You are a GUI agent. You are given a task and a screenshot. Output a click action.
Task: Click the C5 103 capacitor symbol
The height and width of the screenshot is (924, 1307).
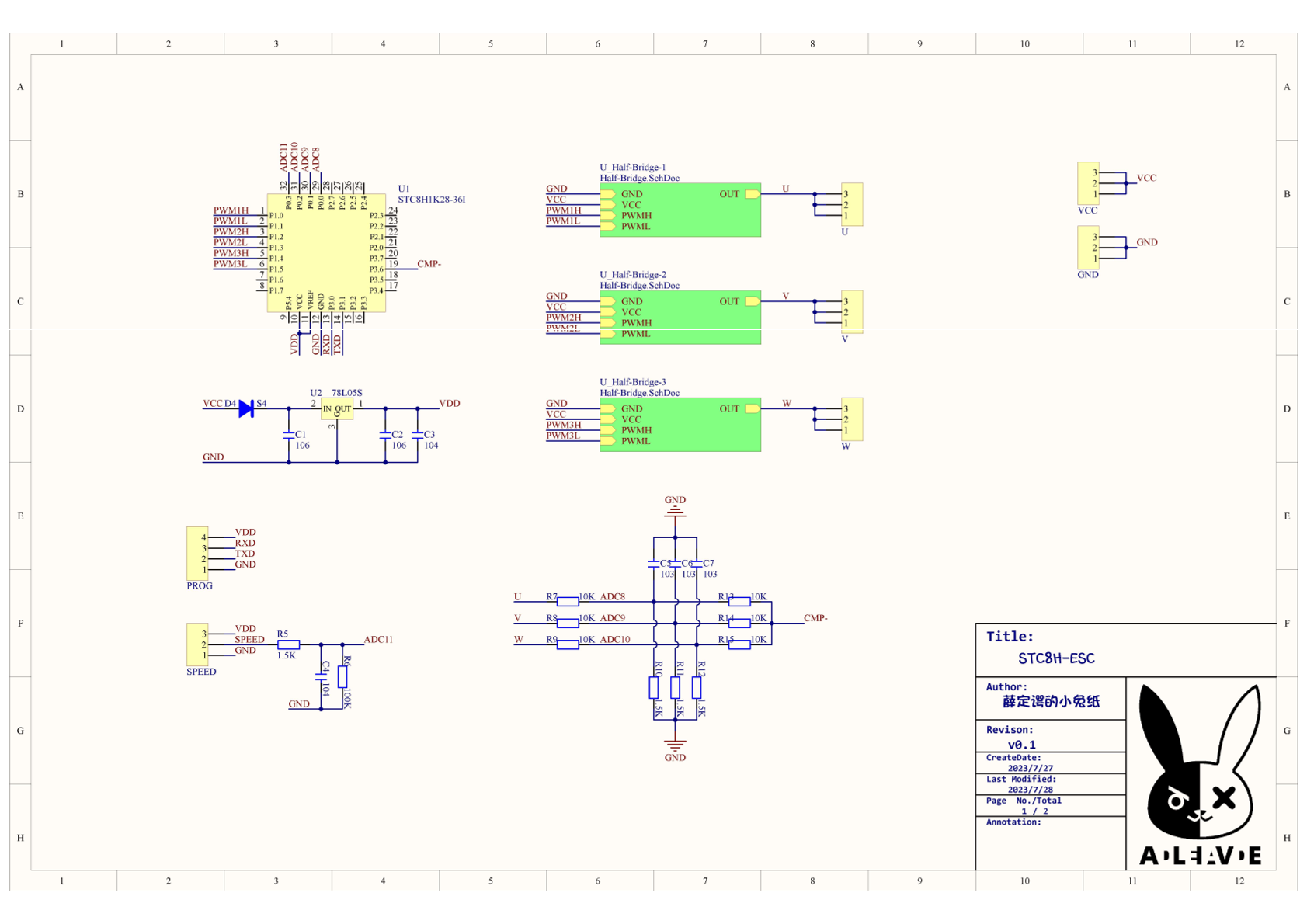tap(654, 564)
